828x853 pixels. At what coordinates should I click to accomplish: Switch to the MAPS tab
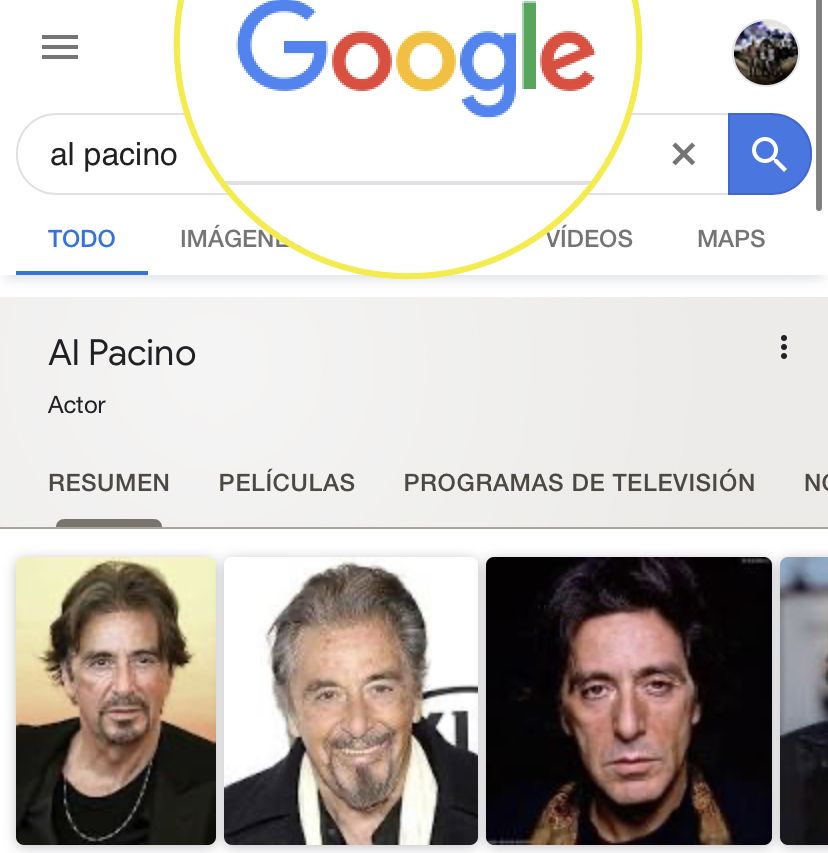click(731, 239)
